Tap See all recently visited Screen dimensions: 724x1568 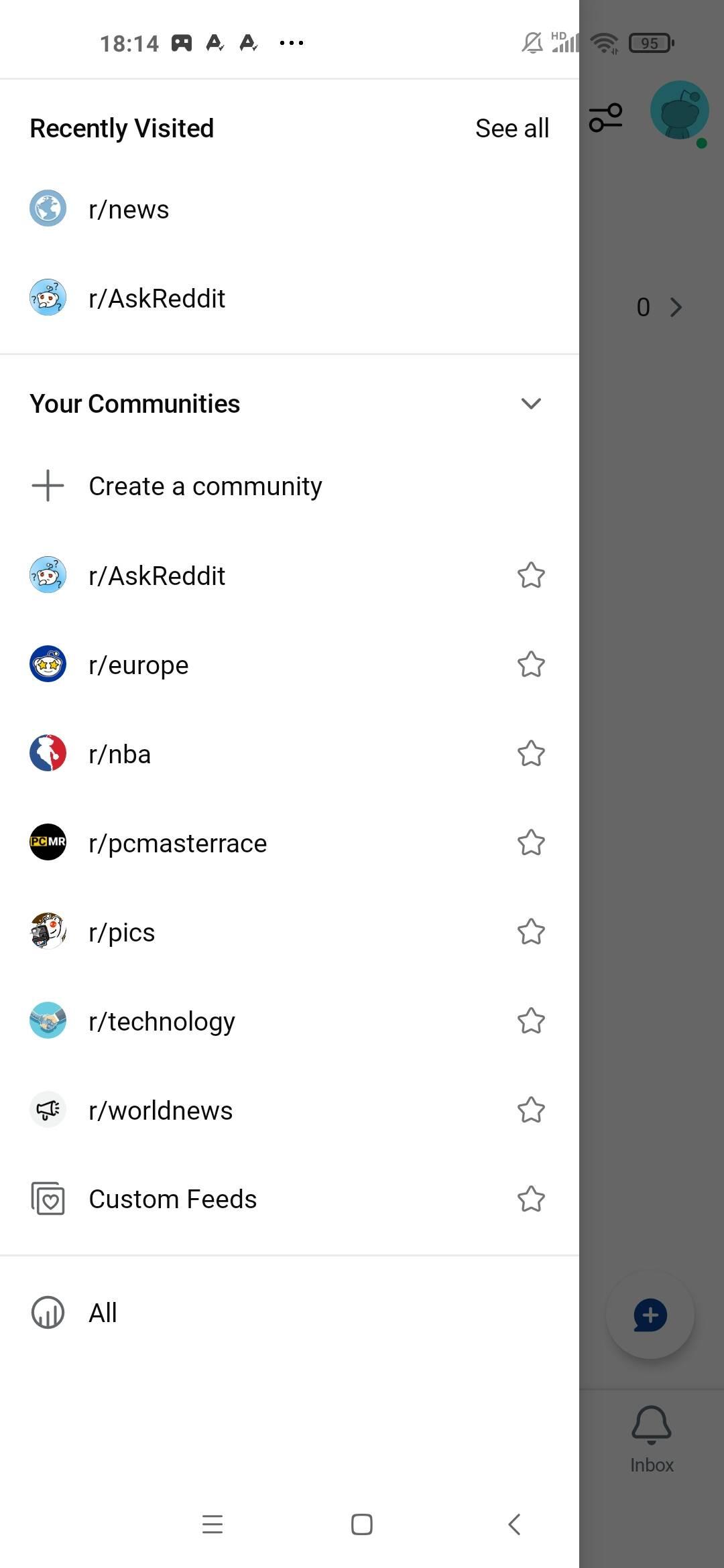512,128
